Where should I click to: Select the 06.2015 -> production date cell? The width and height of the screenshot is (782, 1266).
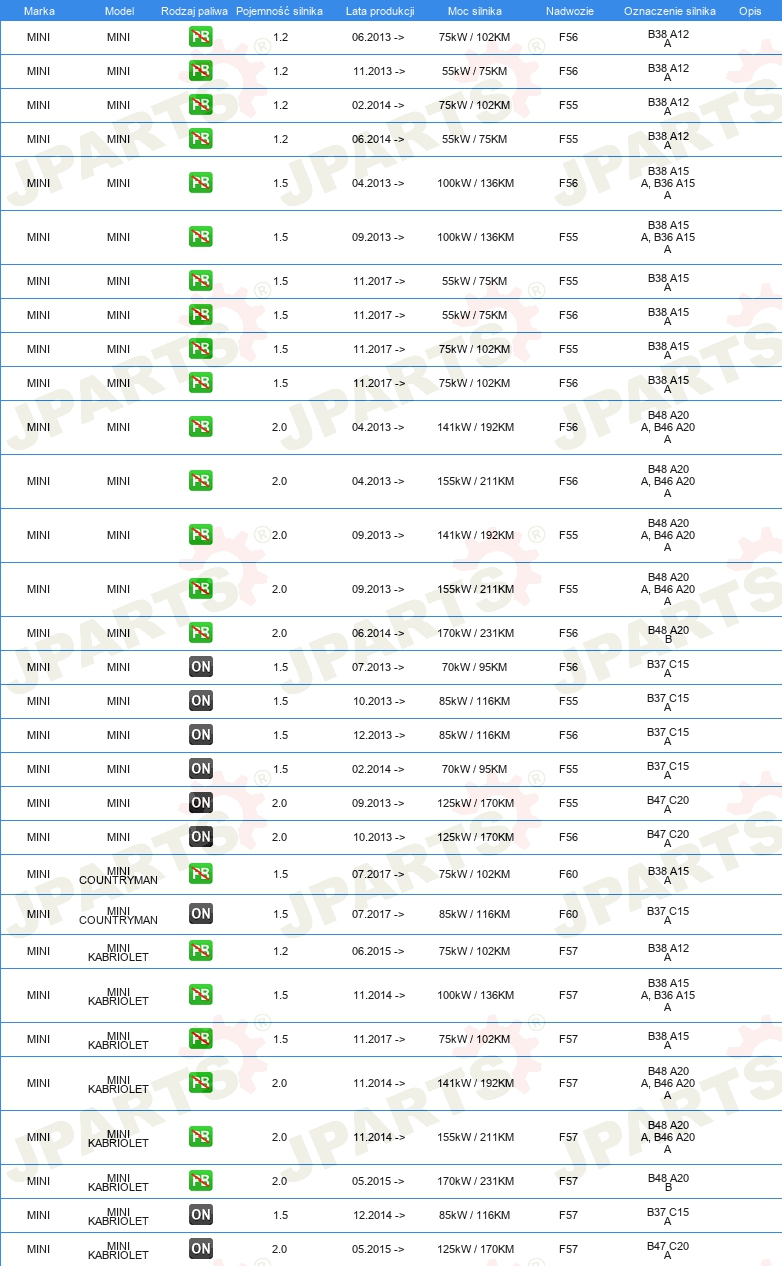[x=379, y=951]
